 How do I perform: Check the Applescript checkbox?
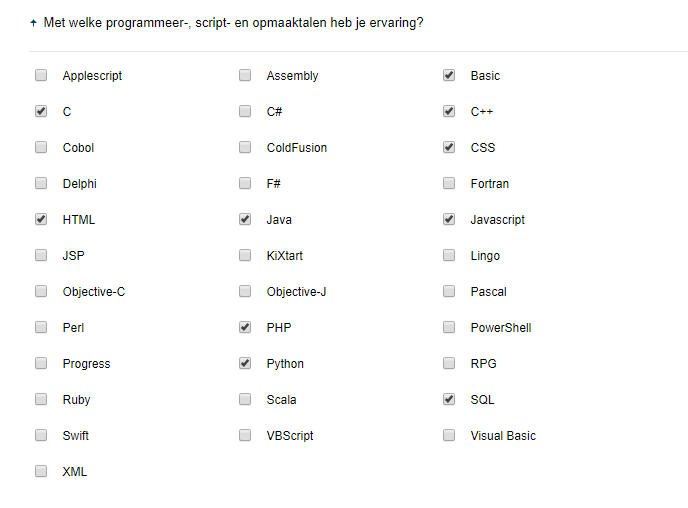tap(41, 75)
